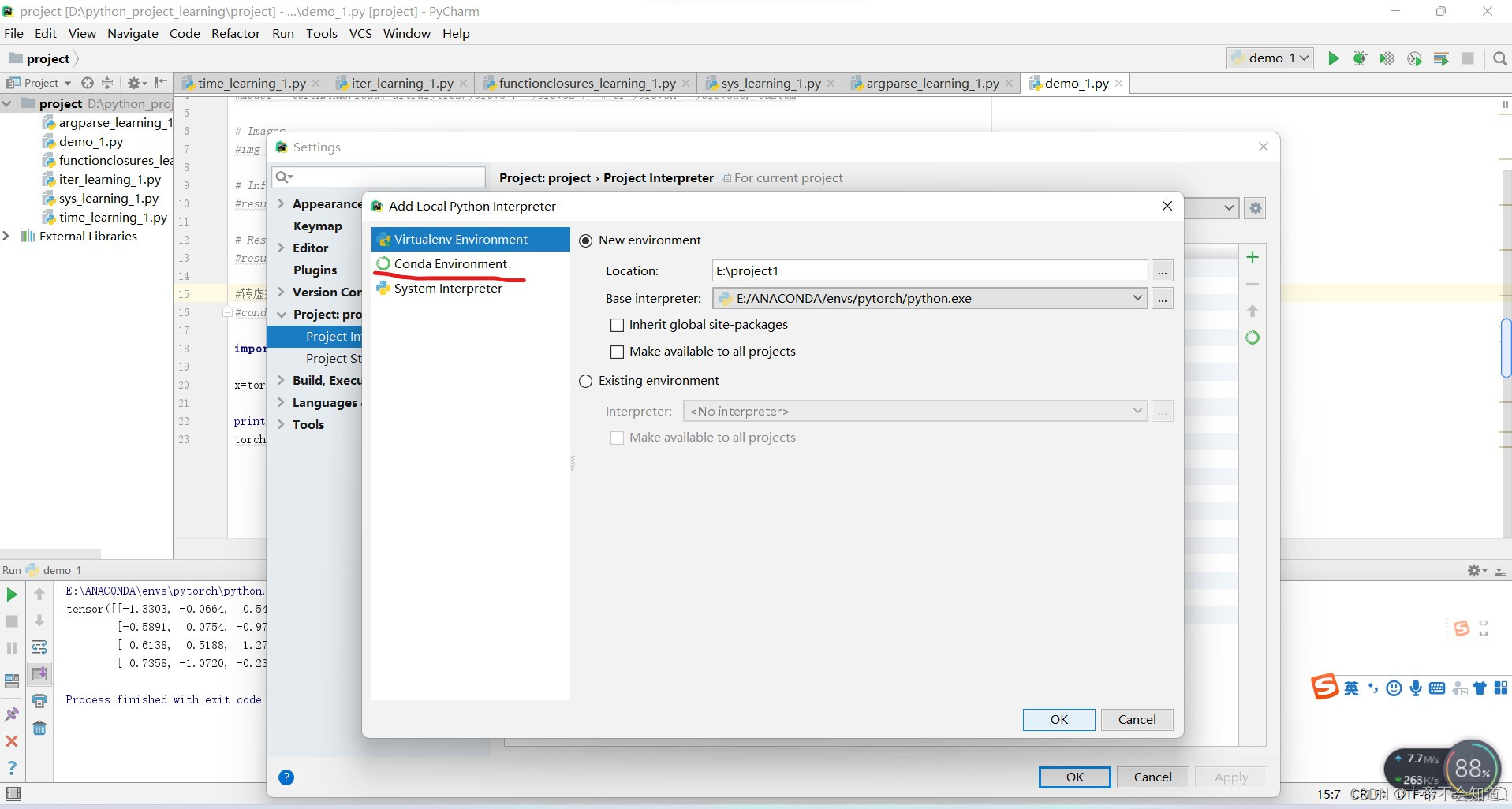This screenshot has width=1512, height=809.
Task: Expand the Editor settings node
Action: pyautogui.click(x=281, y=248)
